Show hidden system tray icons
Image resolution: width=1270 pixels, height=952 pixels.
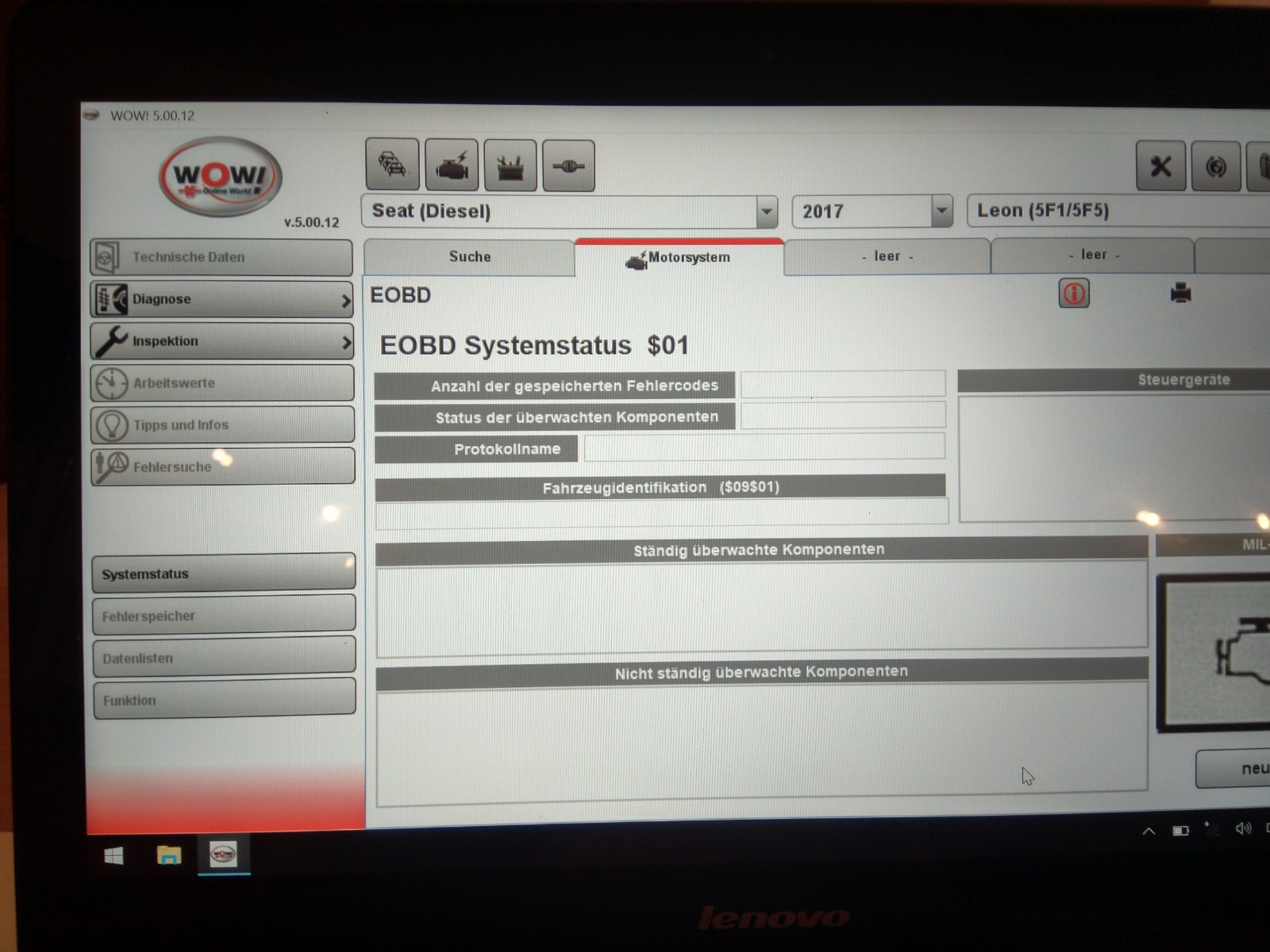pos(1149,831)
